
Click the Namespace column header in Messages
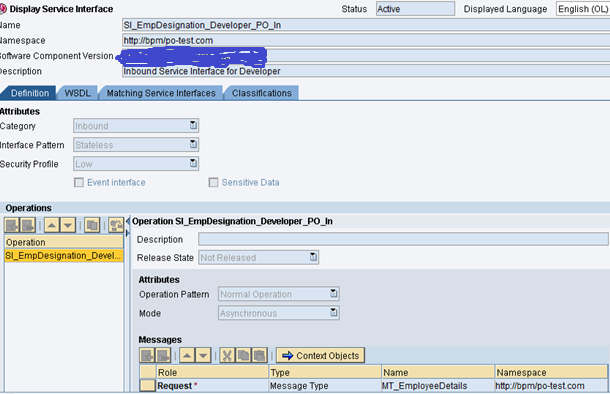point(551,372)
